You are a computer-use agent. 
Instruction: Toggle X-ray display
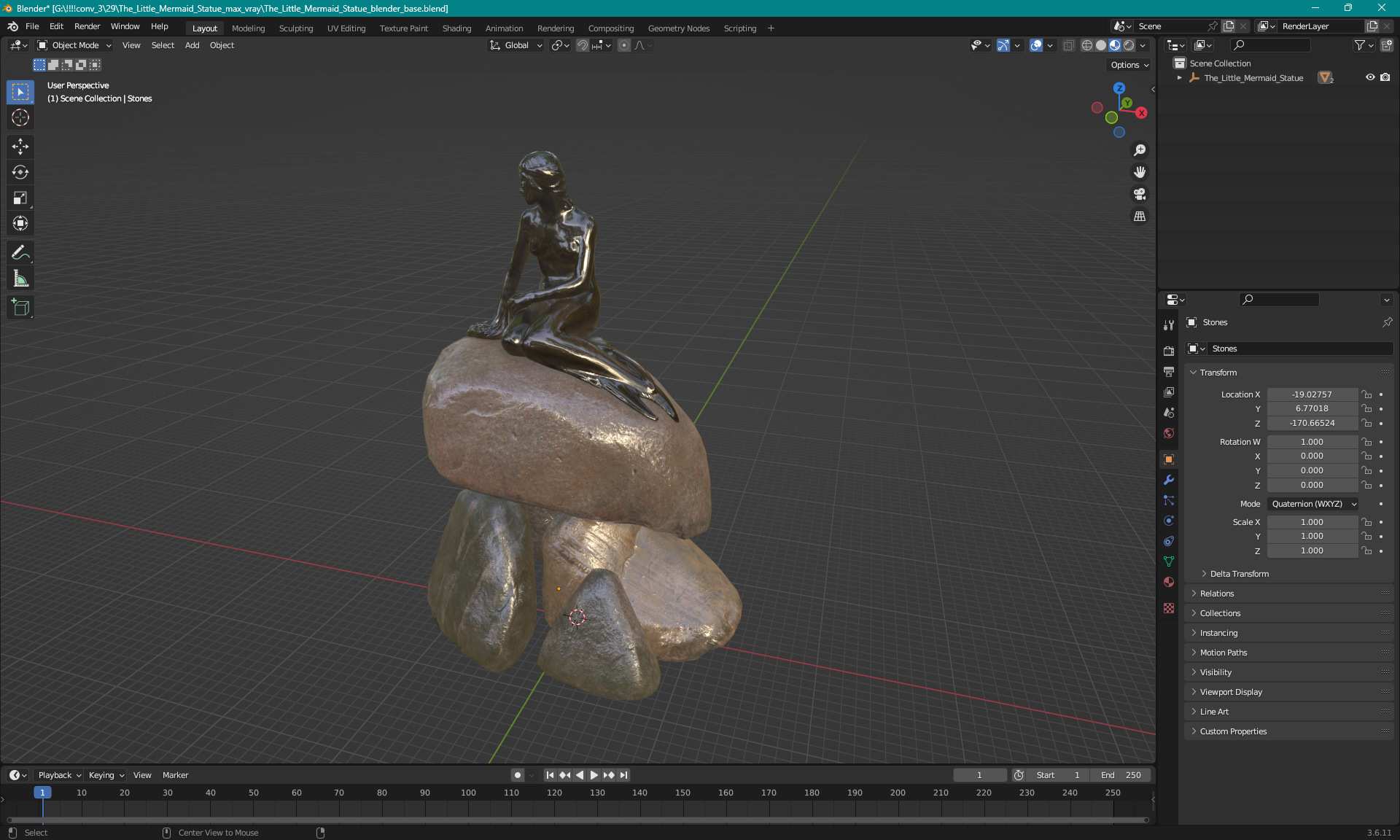coord(1068,45)
